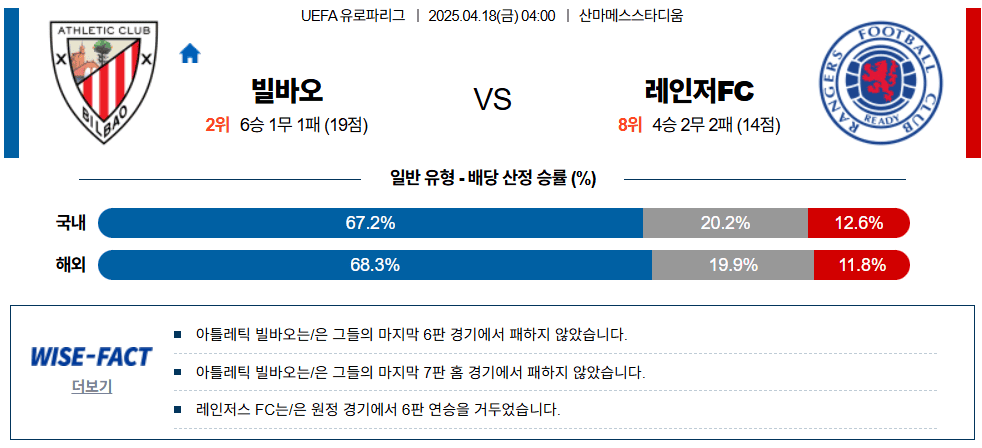Click the domestic 67.2% blue win bar
This screenshot has width=982, height=448.
(370, 223)
